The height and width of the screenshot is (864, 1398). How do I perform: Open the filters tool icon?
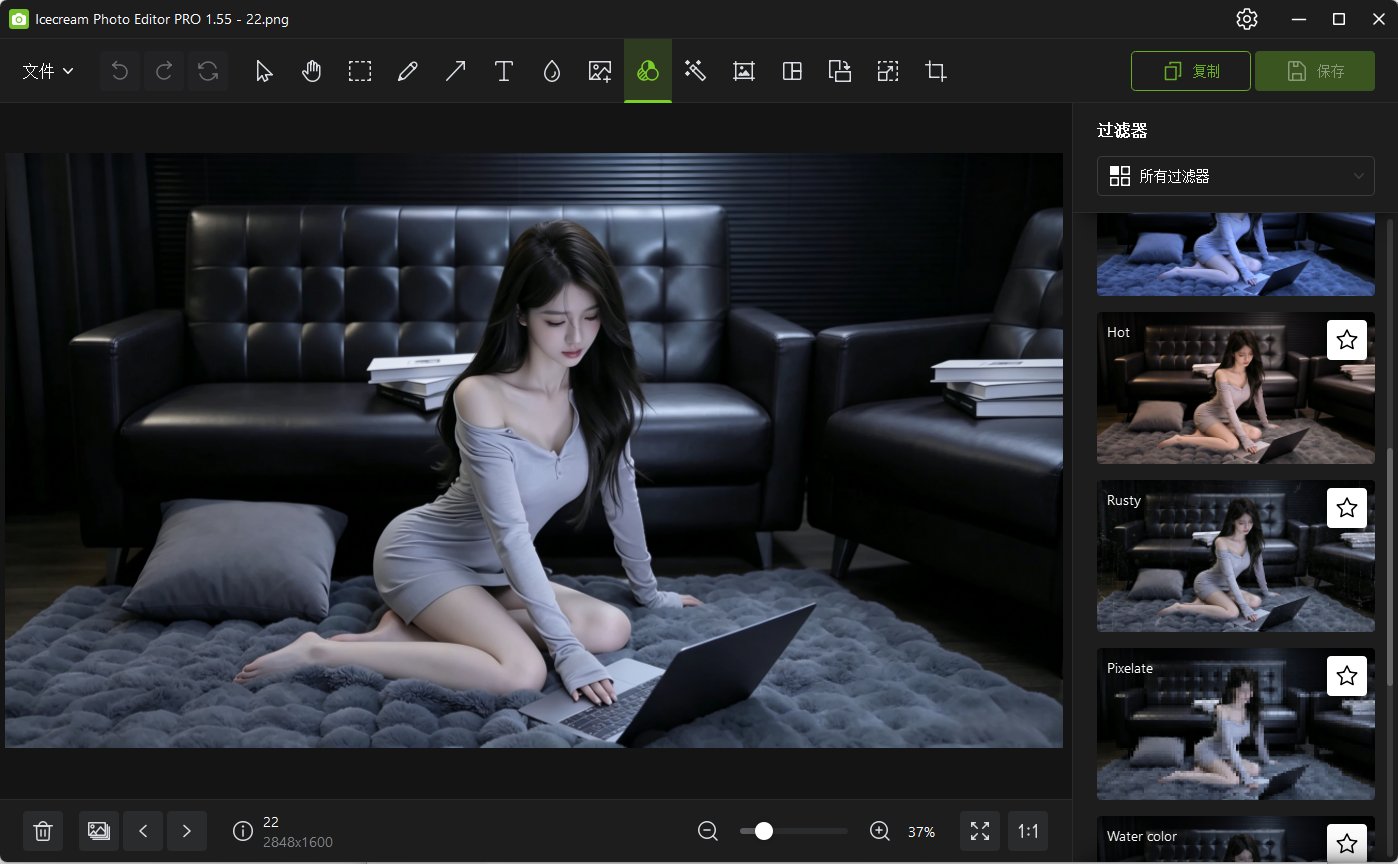(648, 71)
